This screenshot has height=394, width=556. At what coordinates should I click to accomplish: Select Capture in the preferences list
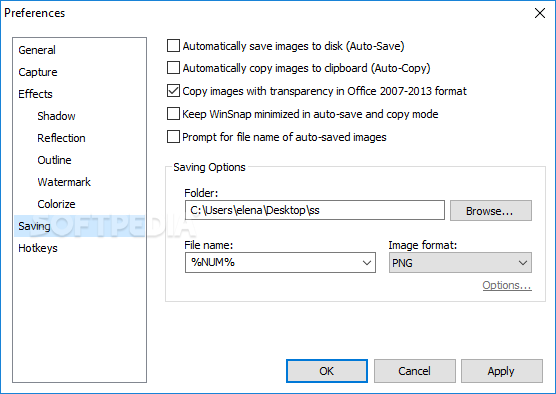pyautogui.click(x=38, y=72)
